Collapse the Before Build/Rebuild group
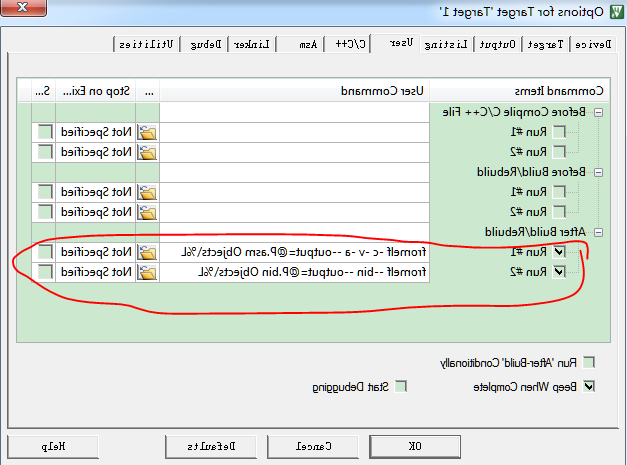The image size is (627, 465). click(598, 172)
